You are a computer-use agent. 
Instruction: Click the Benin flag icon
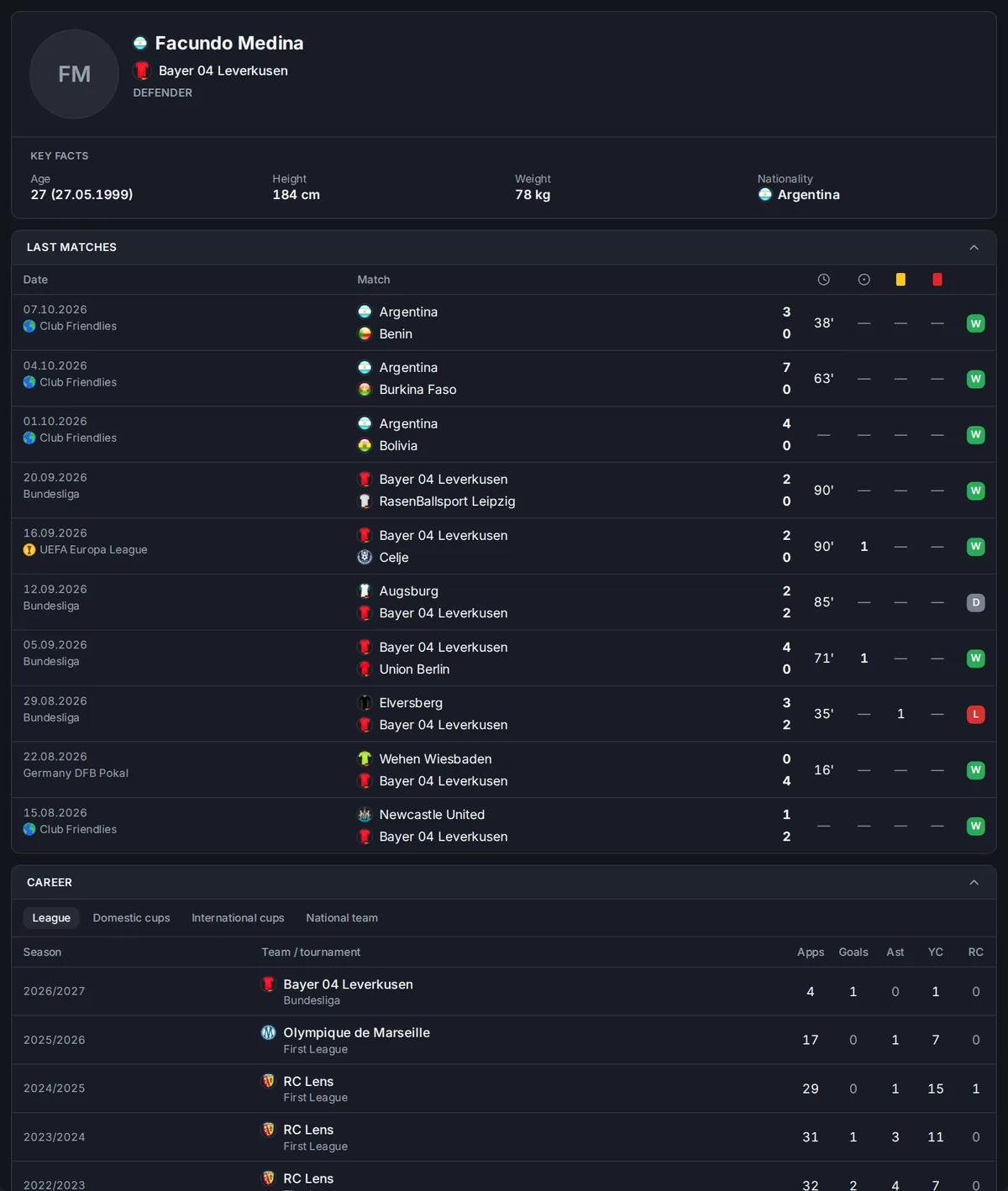(x=365, y=333)
